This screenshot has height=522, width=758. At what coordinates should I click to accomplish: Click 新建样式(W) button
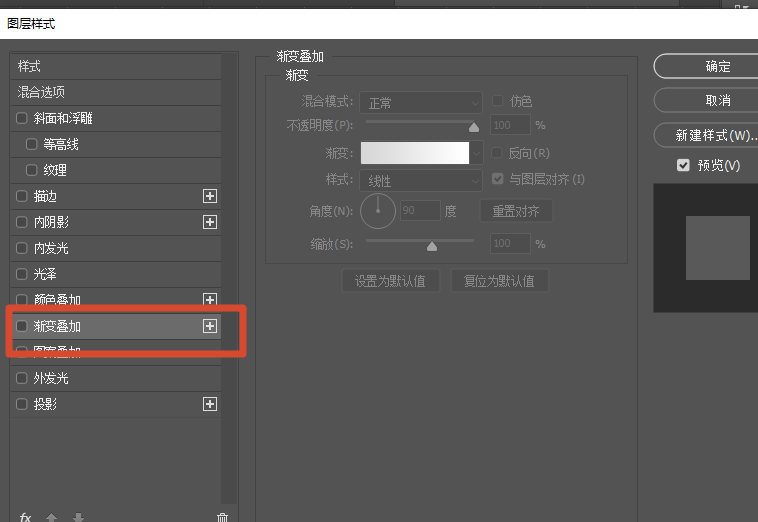tap(706, 135)
